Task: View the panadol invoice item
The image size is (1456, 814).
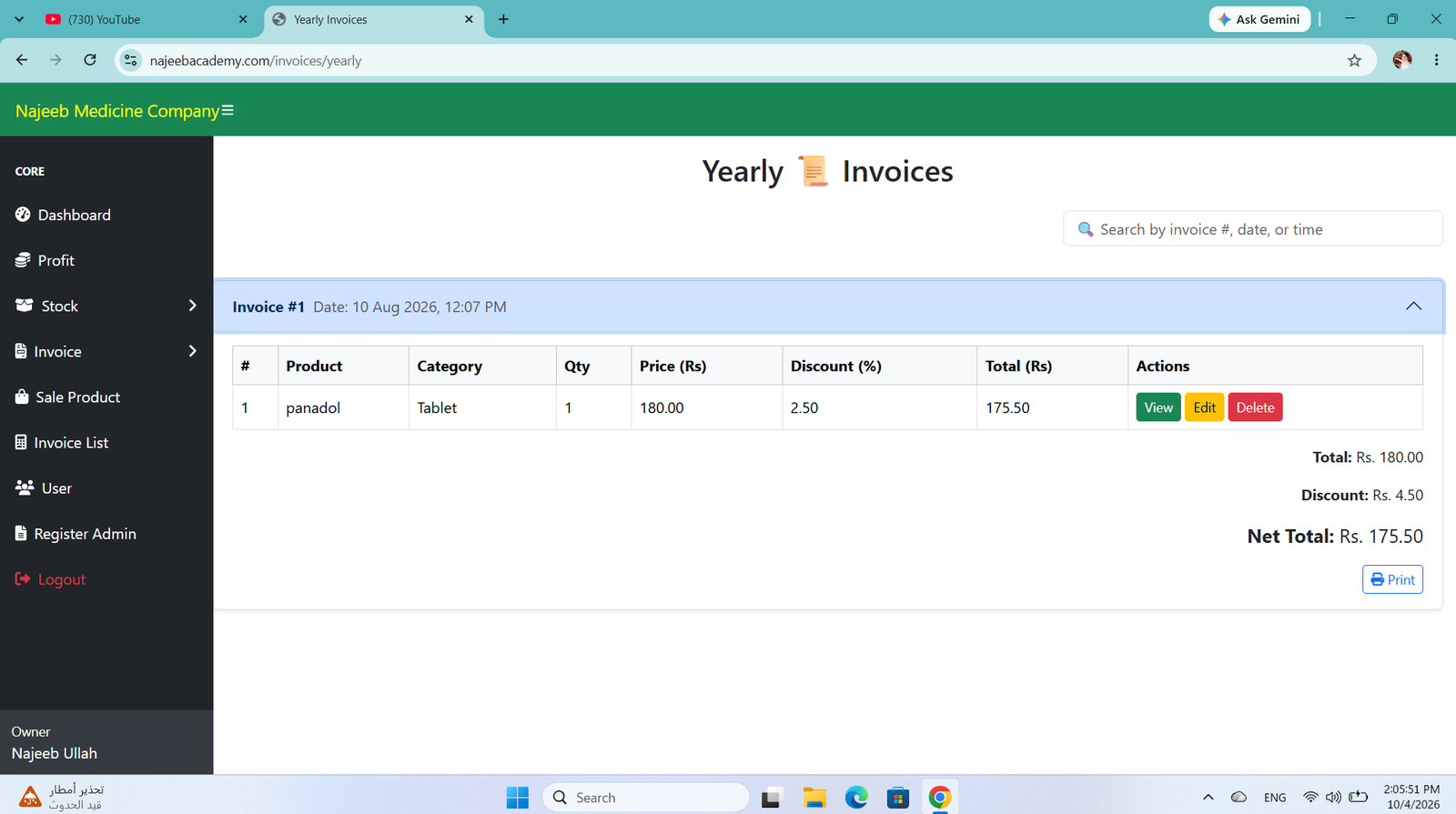Action: 1158,407
